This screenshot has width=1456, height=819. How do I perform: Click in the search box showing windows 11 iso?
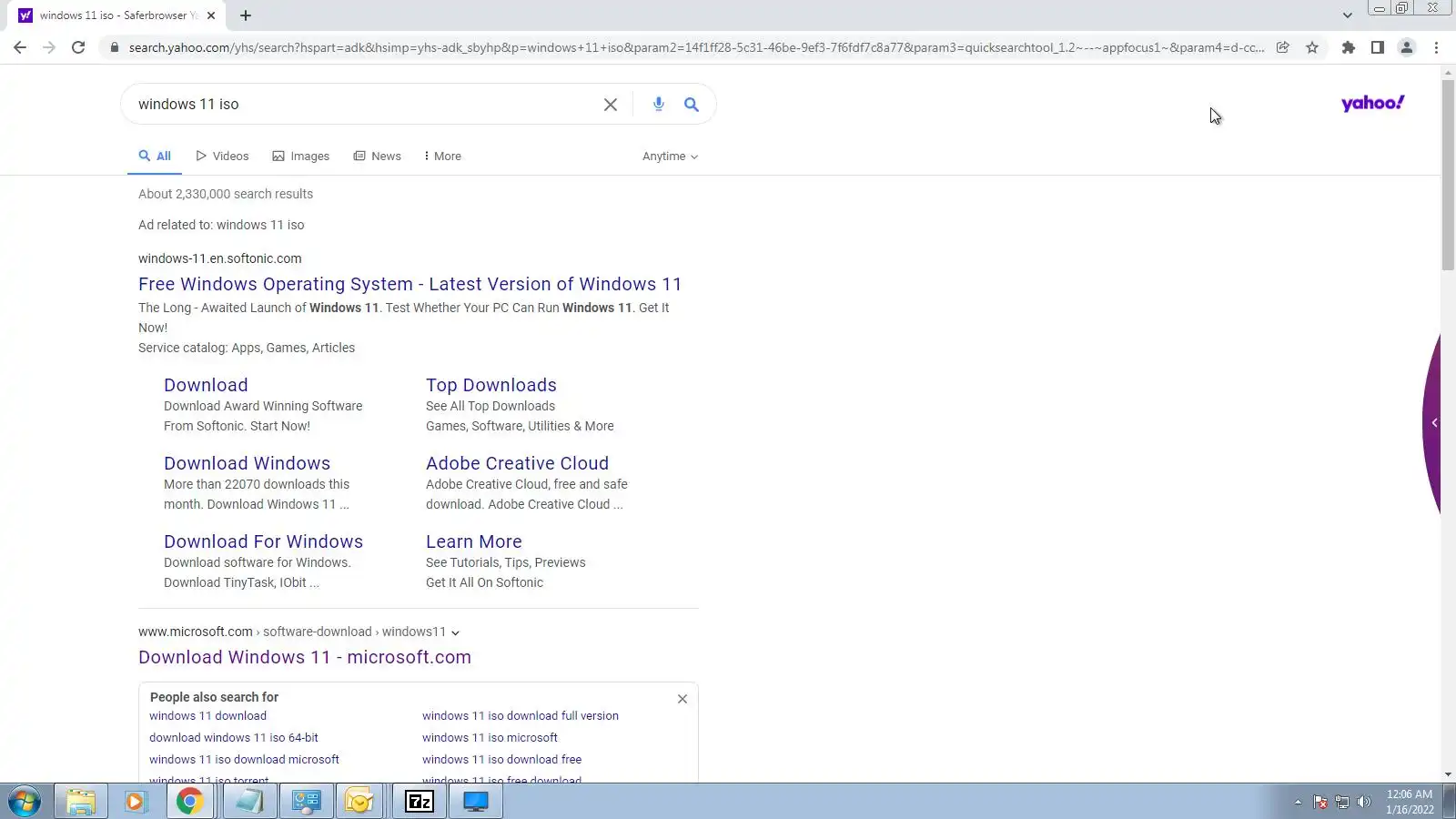[x=364, y=105]
